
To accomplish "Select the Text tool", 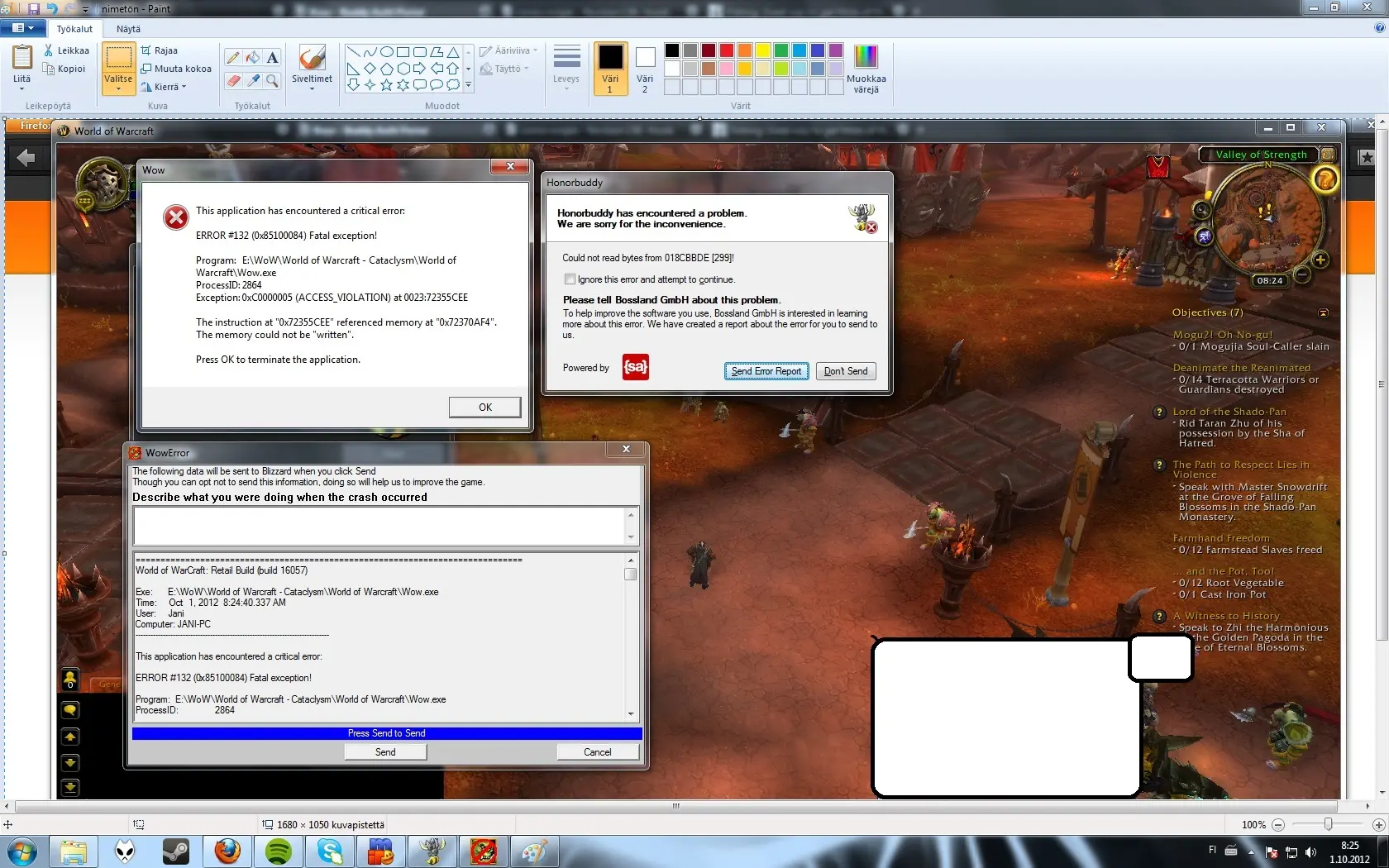I will point(272,57).
